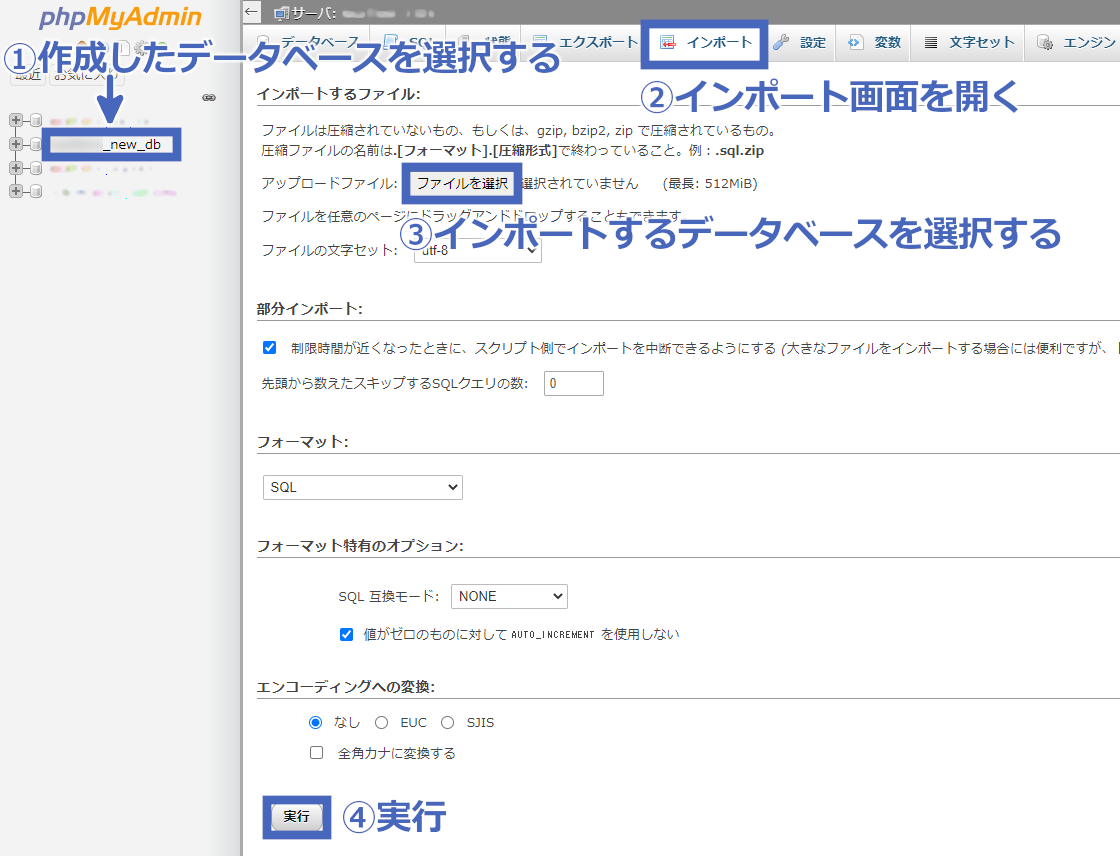Open the SQL format dropdown
Image resolution: width=1120 pixels, height=856 pixels.
point(363,487)
